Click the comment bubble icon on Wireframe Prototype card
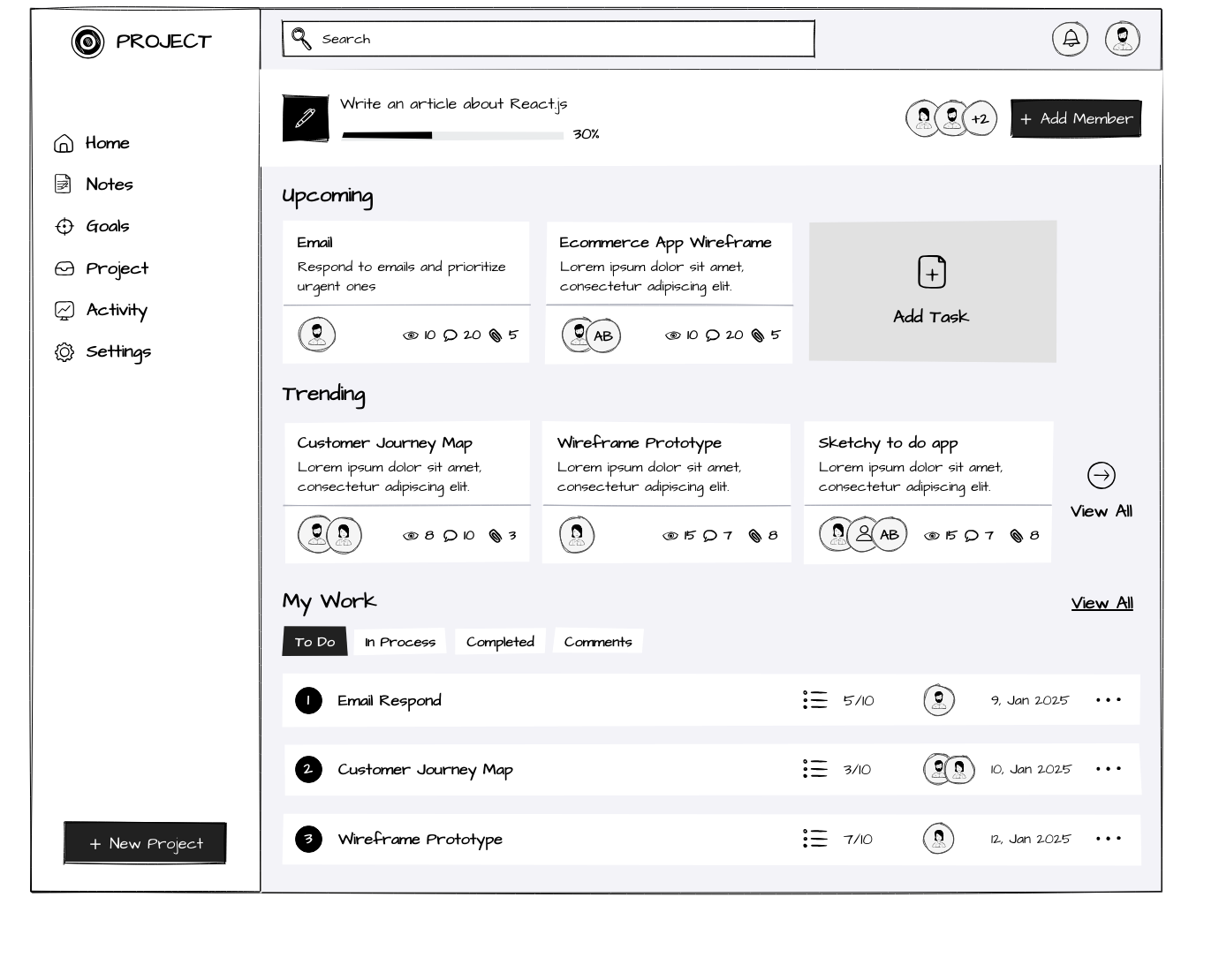 click(x=709, y=536)
